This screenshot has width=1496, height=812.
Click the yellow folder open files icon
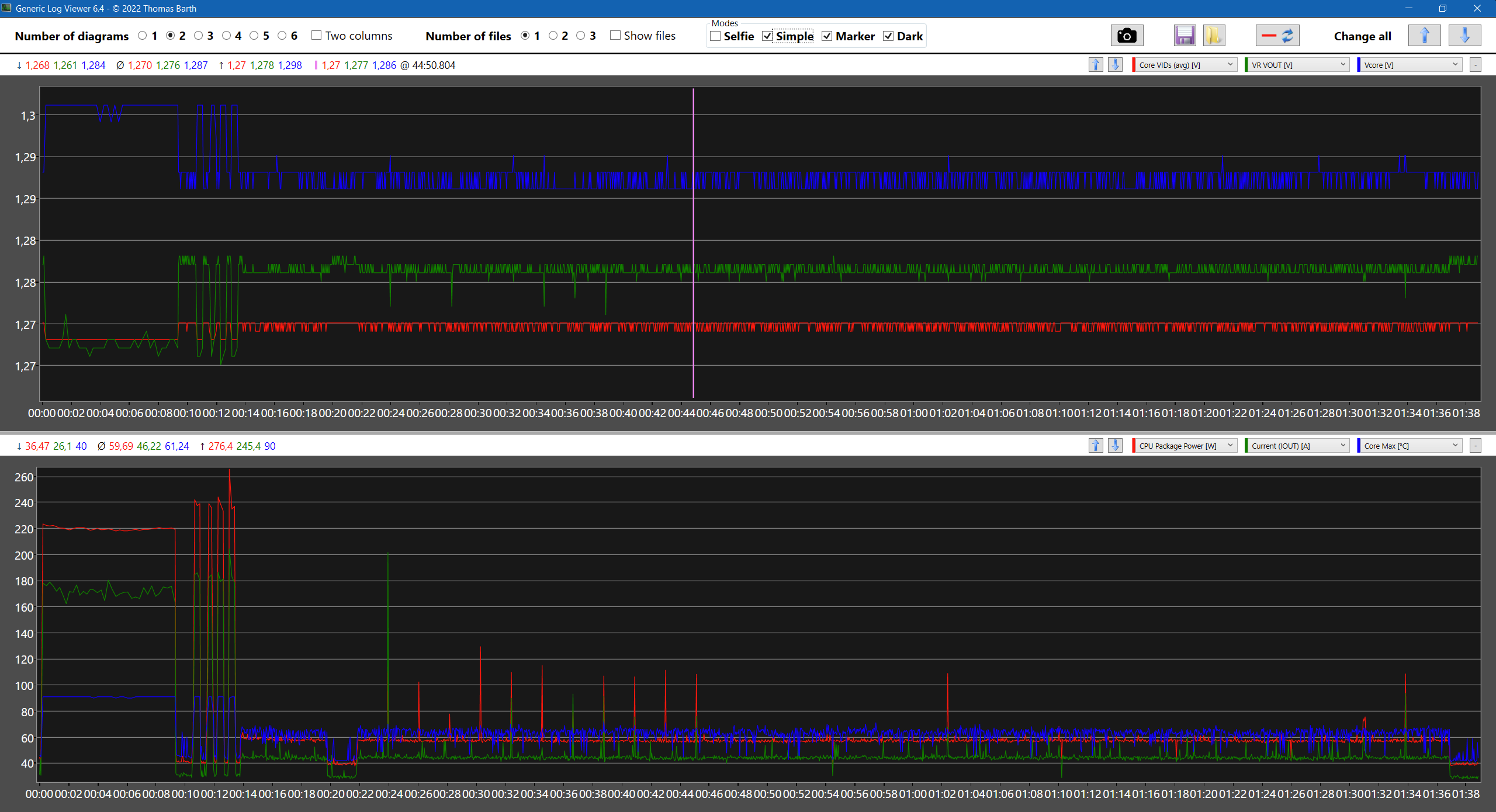click(x=1214, y=36)
